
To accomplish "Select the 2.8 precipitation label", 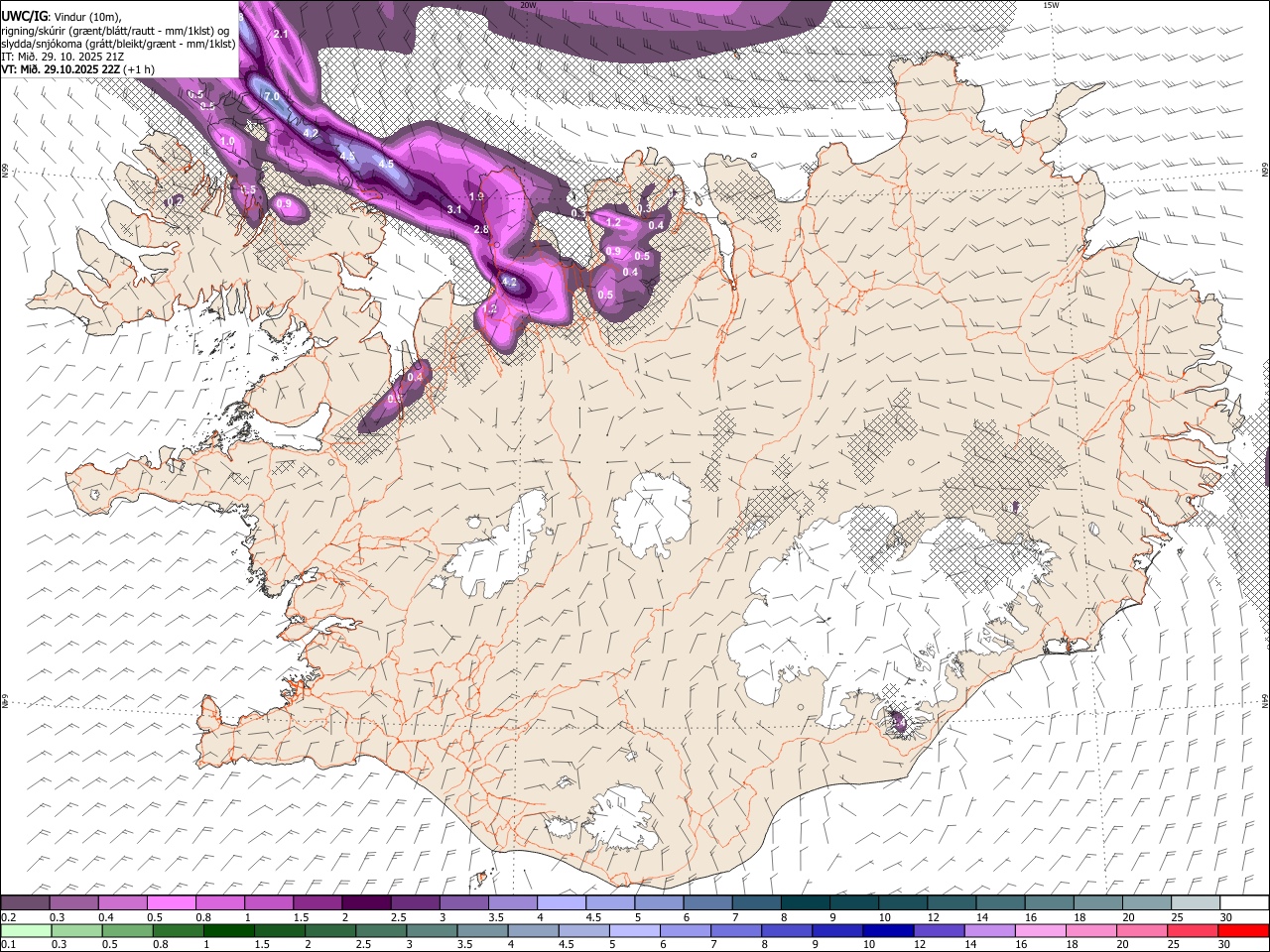I will [x=481, y=229].
